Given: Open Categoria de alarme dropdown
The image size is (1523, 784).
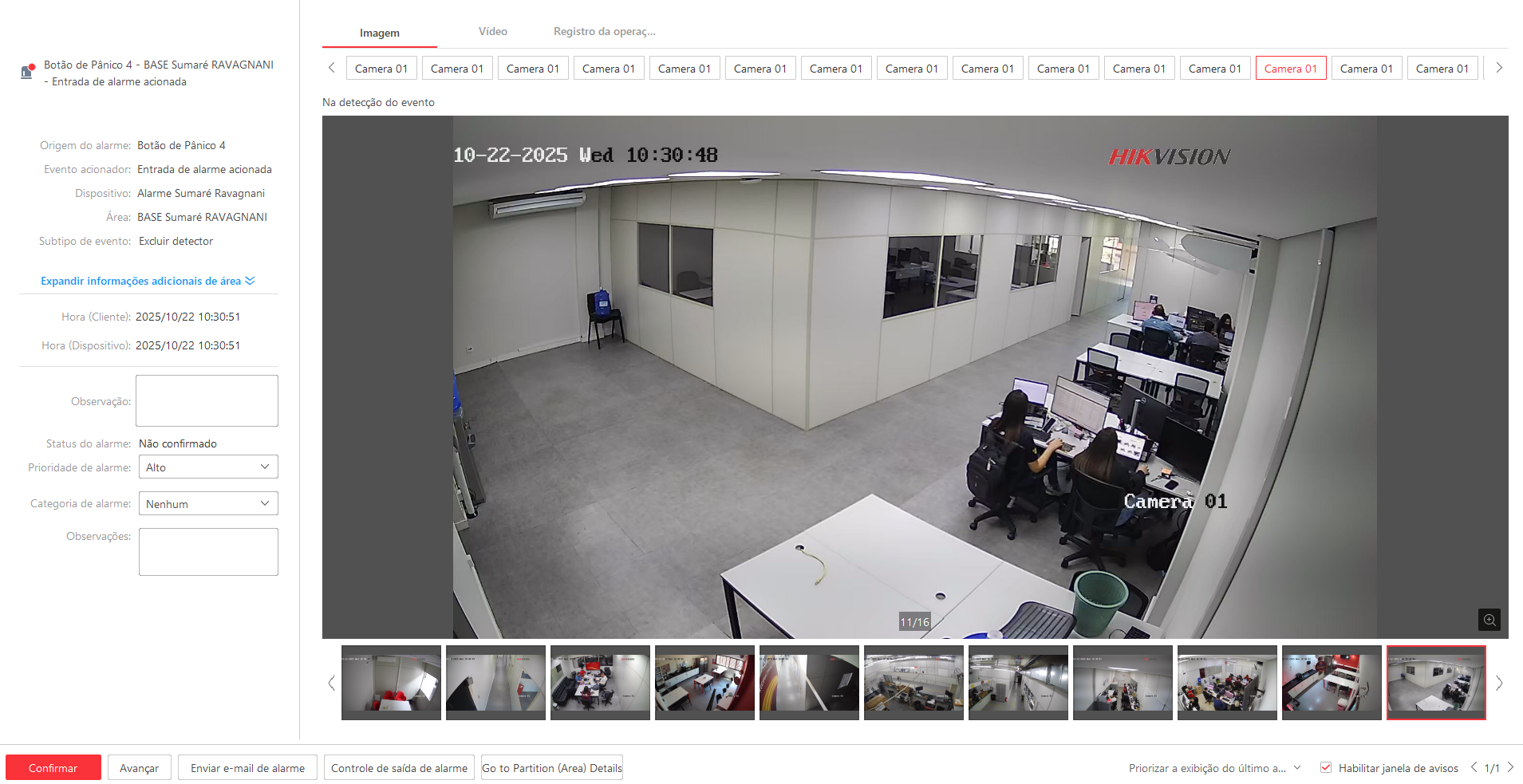Looking at the screenshot, I should click(x=208, y=504).
